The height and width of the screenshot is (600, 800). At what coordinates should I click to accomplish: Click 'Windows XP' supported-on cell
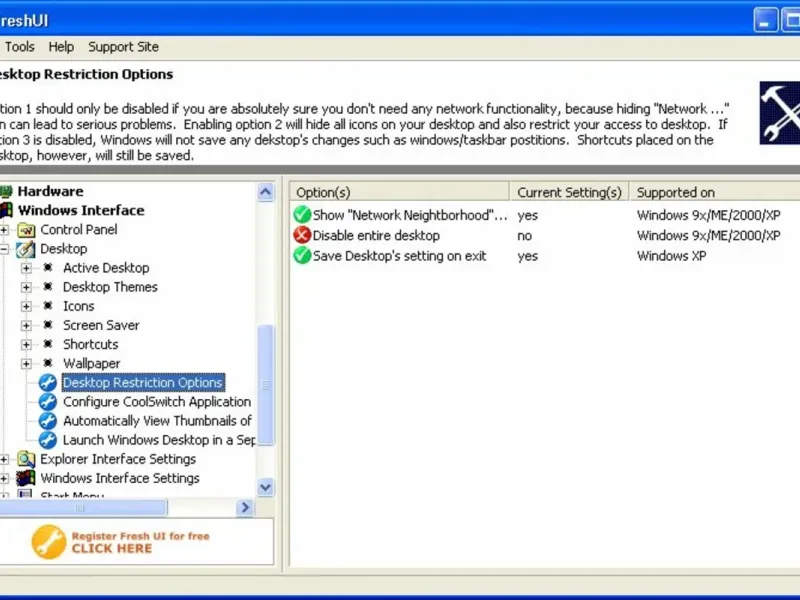pyautogui.click(x=671, y=256)
